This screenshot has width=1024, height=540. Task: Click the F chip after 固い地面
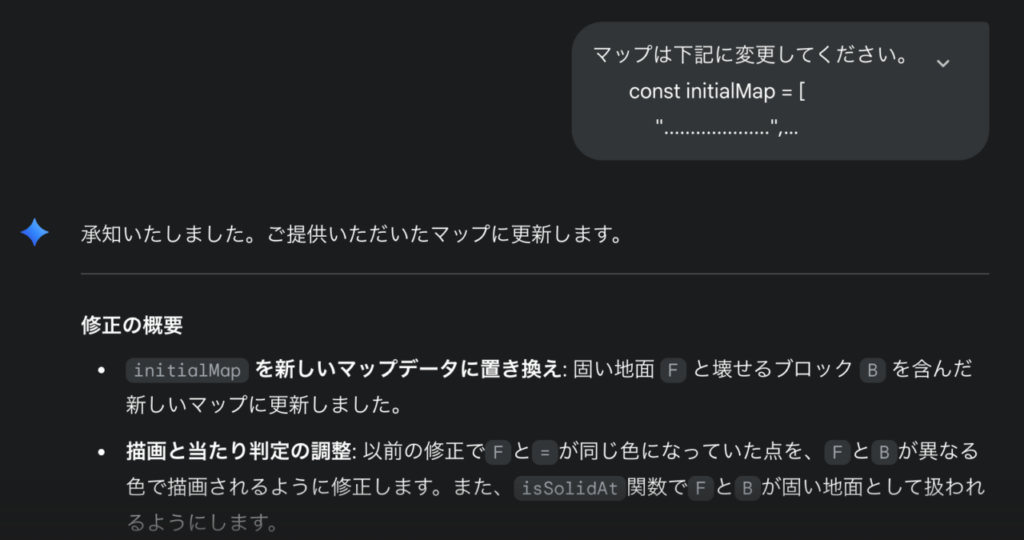click(673, 370)
